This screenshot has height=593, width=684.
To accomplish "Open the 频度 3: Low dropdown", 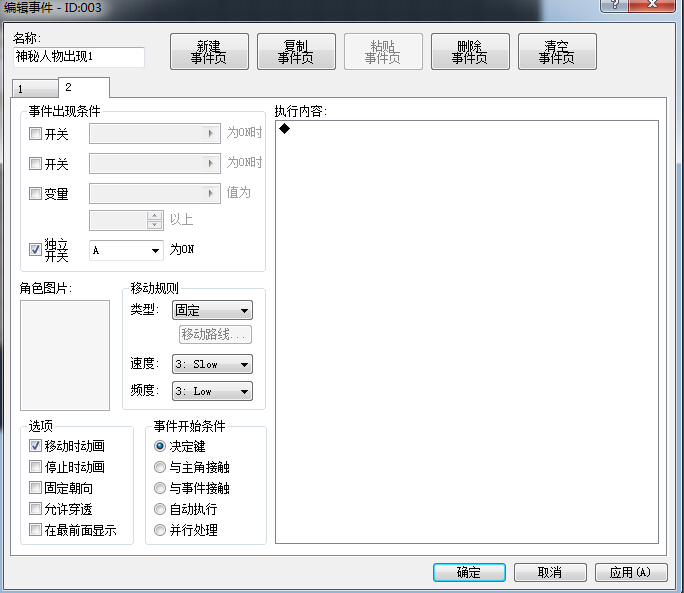I will [212, 391].
